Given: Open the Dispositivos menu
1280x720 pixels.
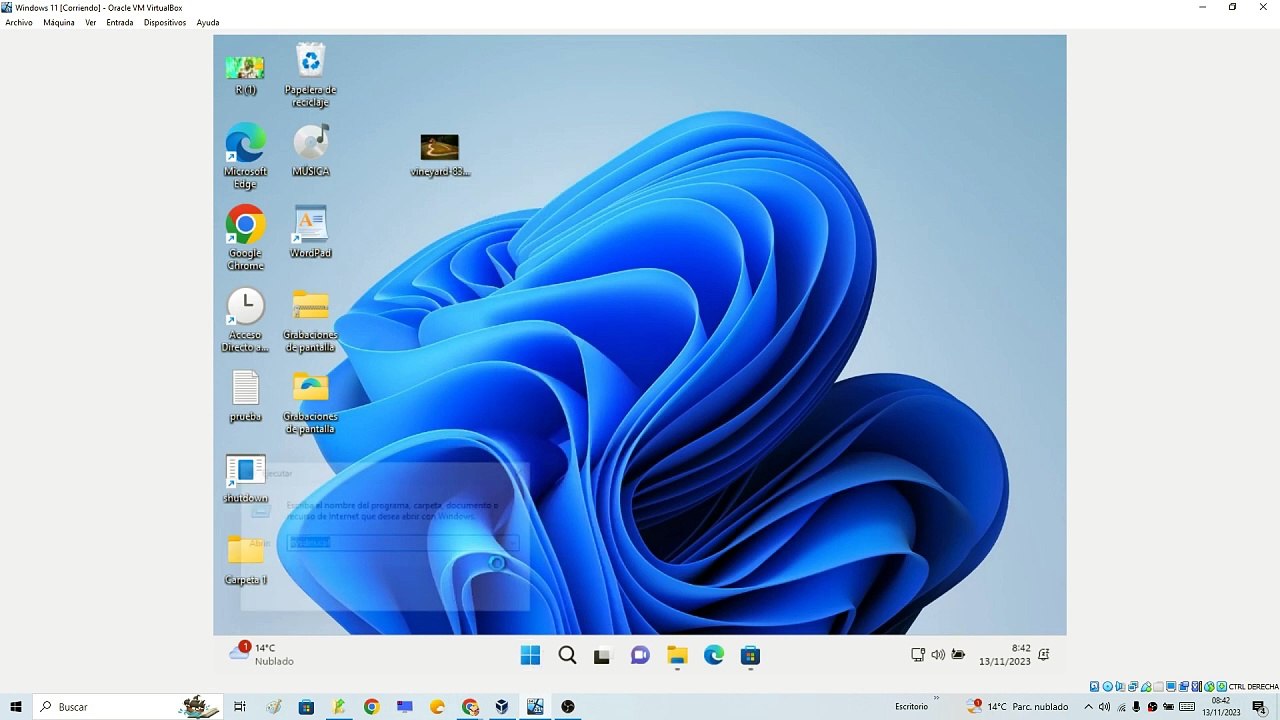Looking at the screenshot, I should click(x=165, y=22).
